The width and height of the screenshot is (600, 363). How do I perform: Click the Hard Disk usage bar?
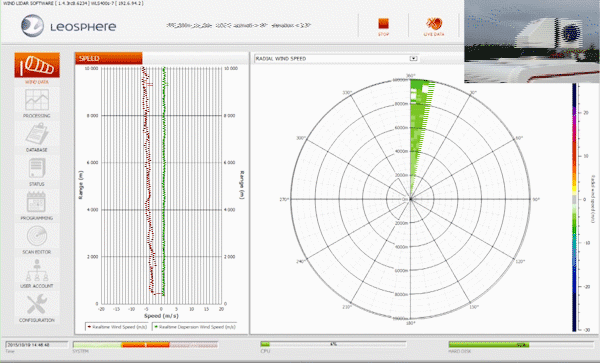click(521, 345)
